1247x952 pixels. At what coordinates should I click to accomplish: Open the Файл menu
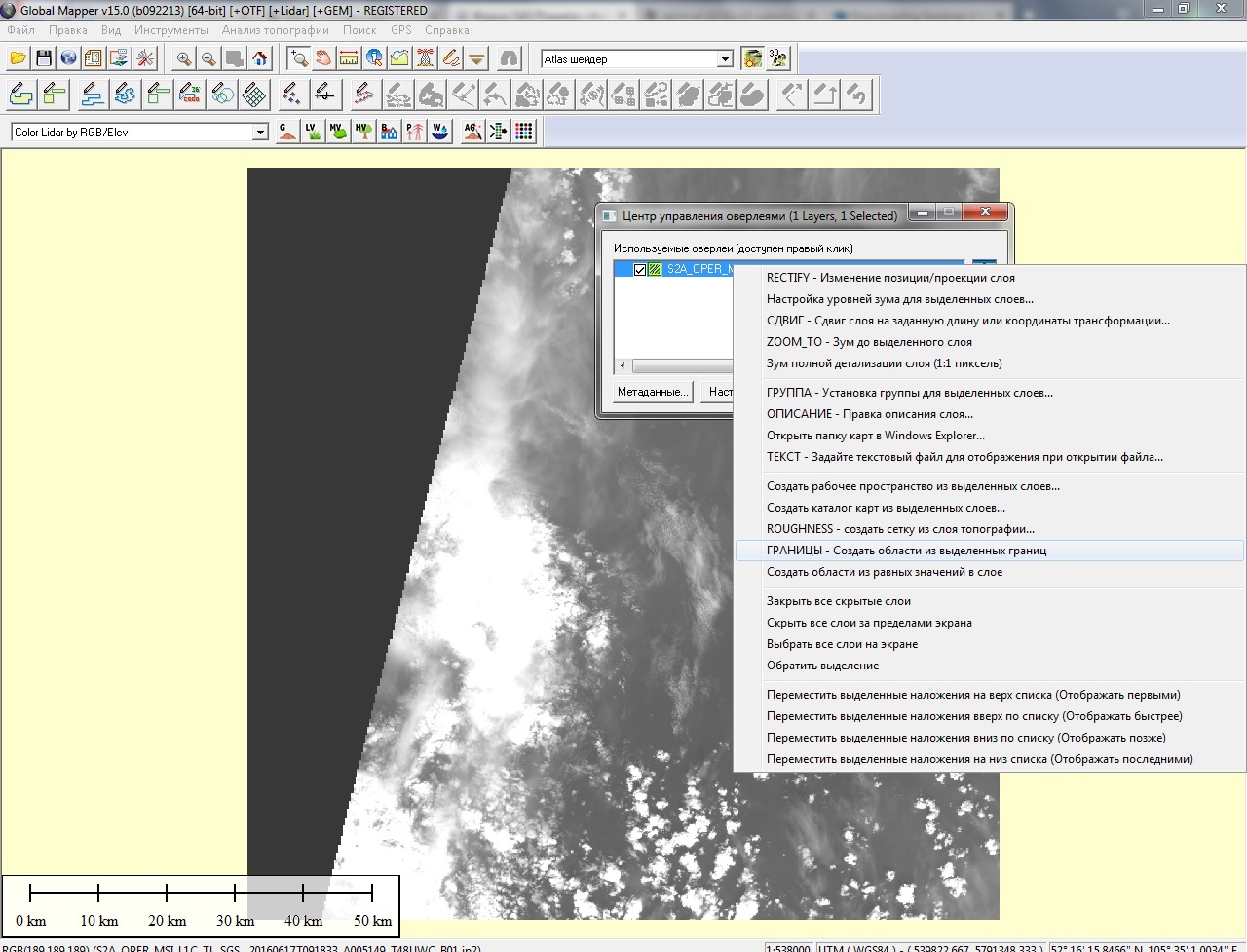tap(20, 30)
